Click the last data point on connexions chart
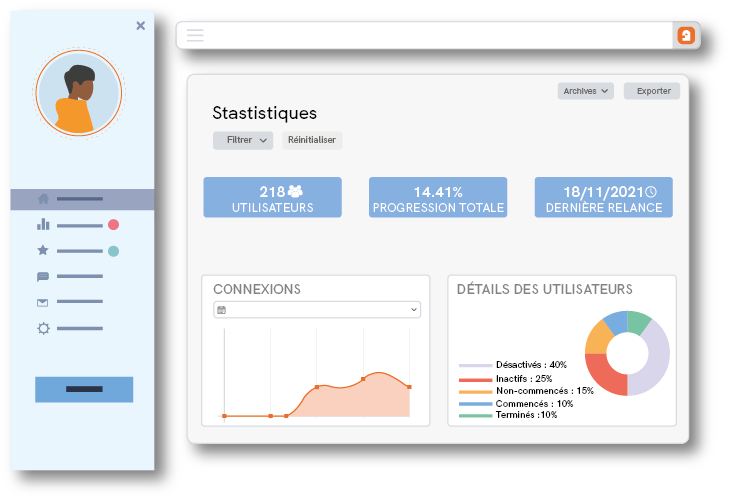The width and height of the screenshot is (731, 500). pyautogui.click(x=409, y=387)
